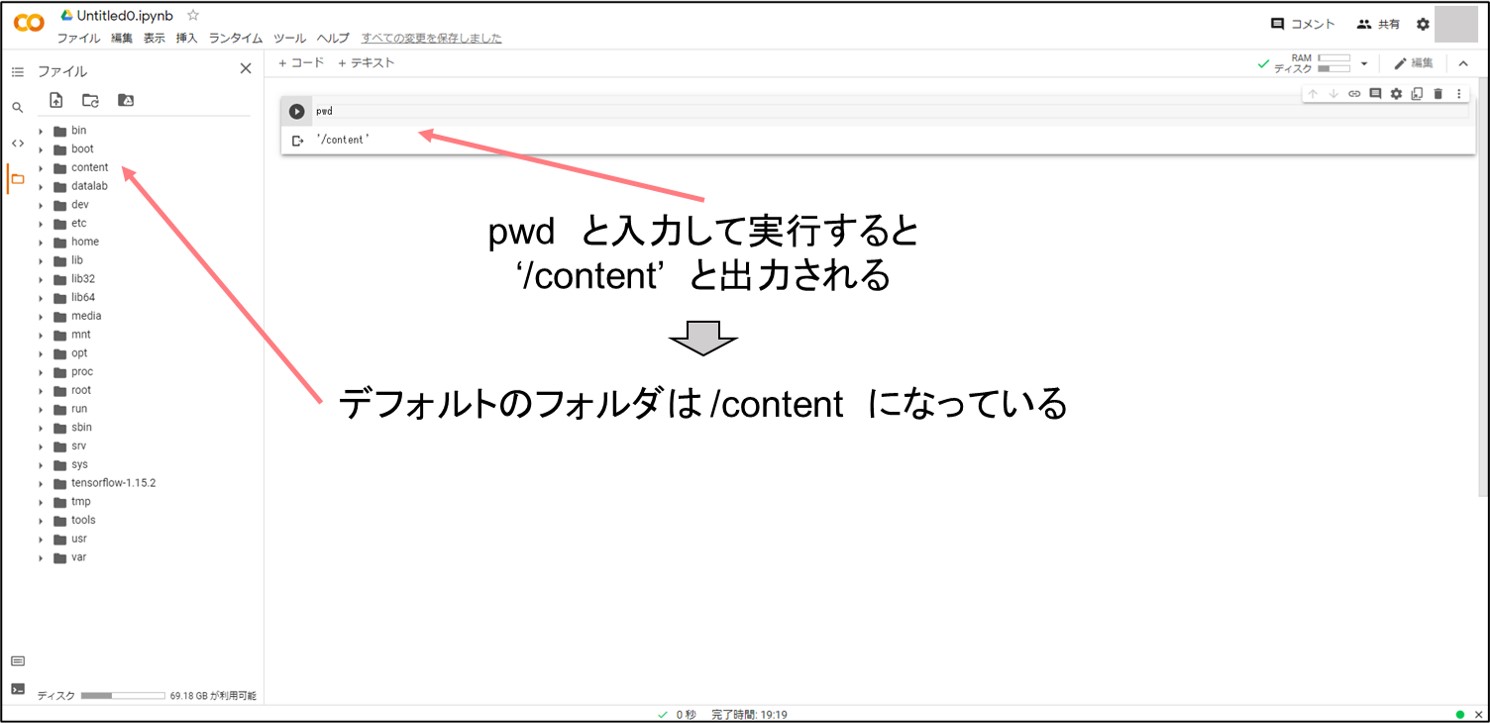
Task: Delete the cell trash icon
Action: pyautogui.click(x=1438, y=94)
